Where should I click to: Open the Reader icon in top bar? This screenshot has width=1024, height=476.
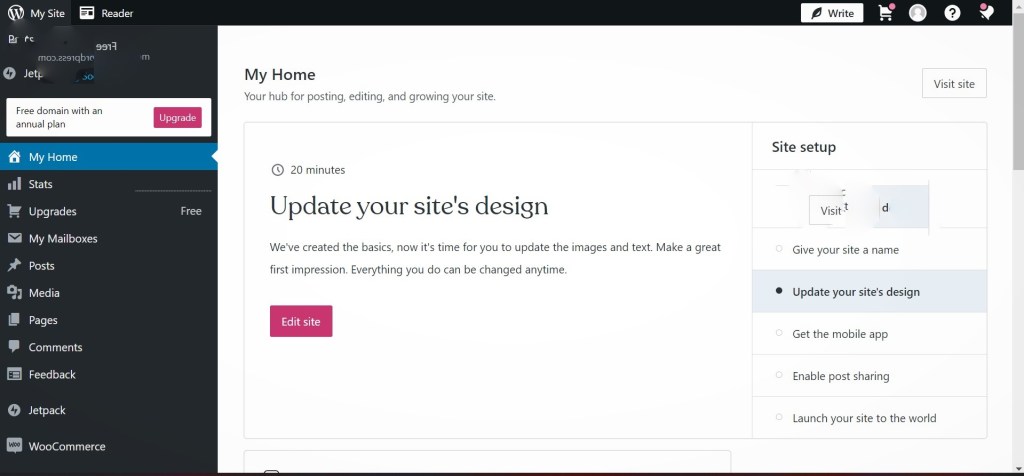(x=88, y=13)
